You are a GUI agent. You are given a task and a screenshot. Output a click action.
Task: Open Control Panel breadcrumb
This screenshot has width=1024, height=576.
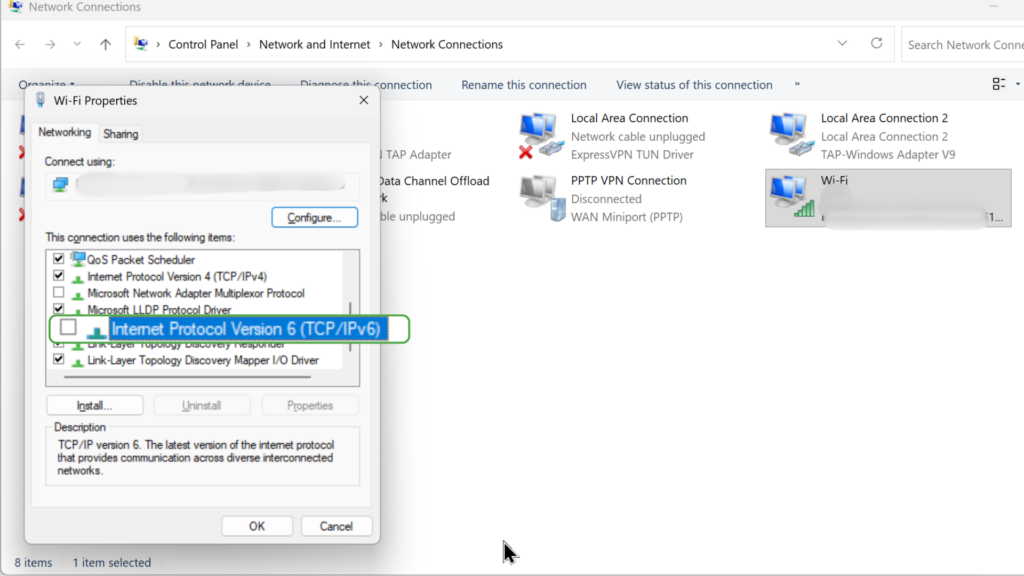pos(203,44)
